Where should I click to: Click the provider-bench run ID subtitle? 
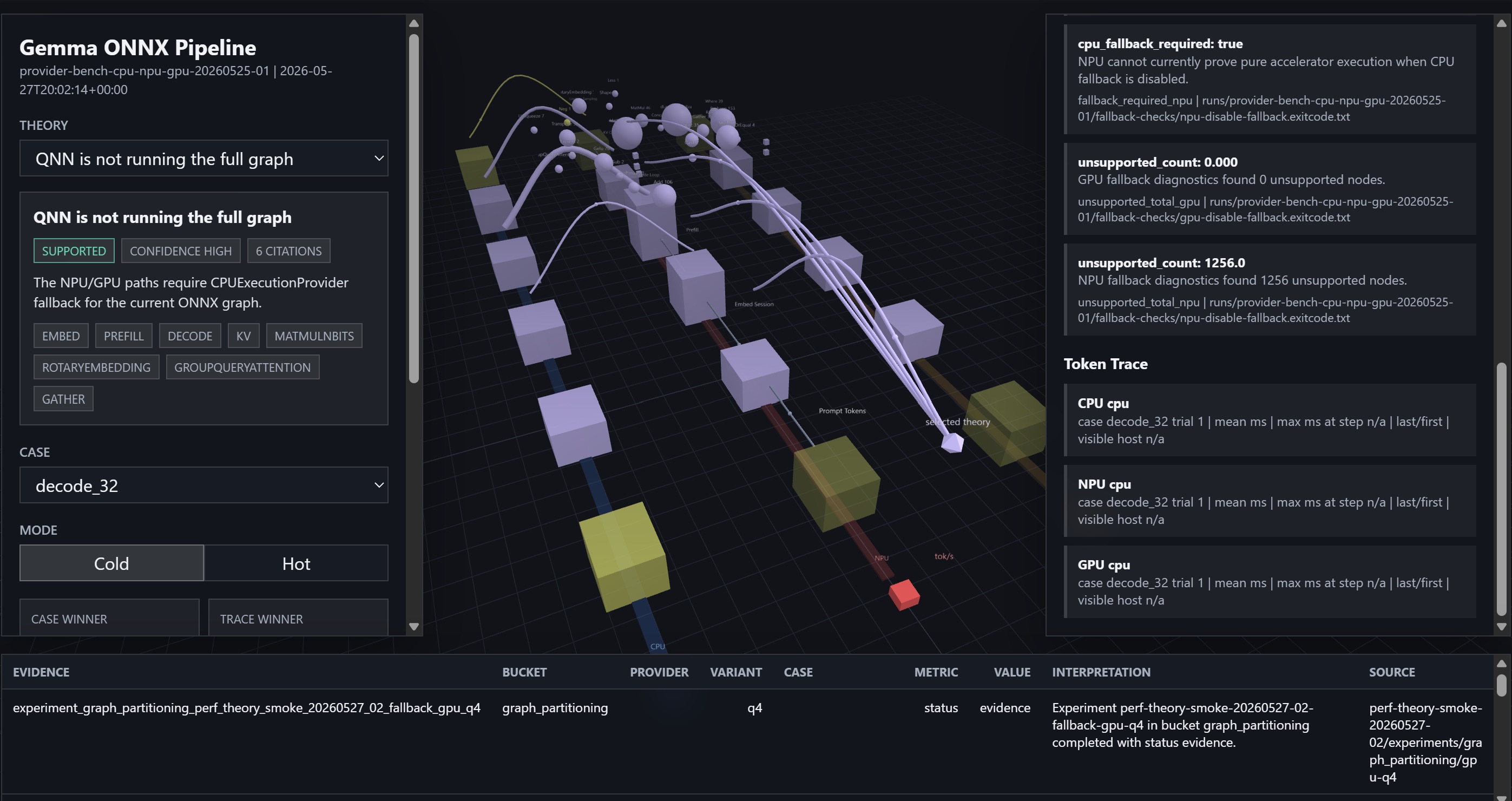(175, 80)
